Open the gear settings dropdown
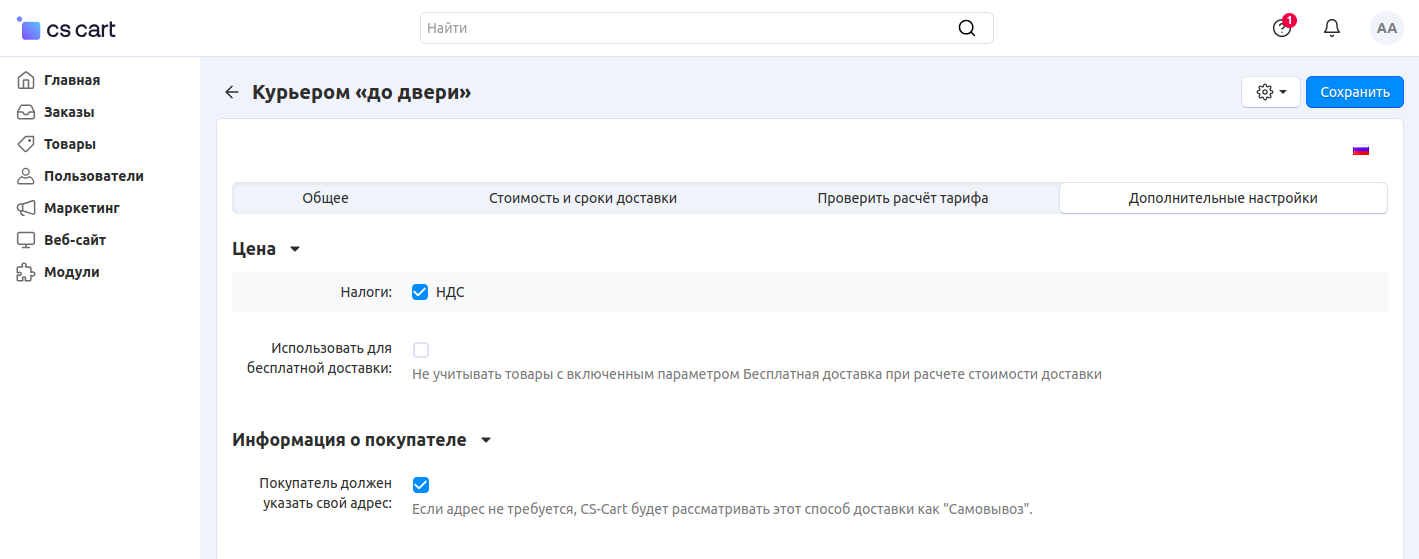The width and height of the screenshot is (1419, 559). [1270, 92]
